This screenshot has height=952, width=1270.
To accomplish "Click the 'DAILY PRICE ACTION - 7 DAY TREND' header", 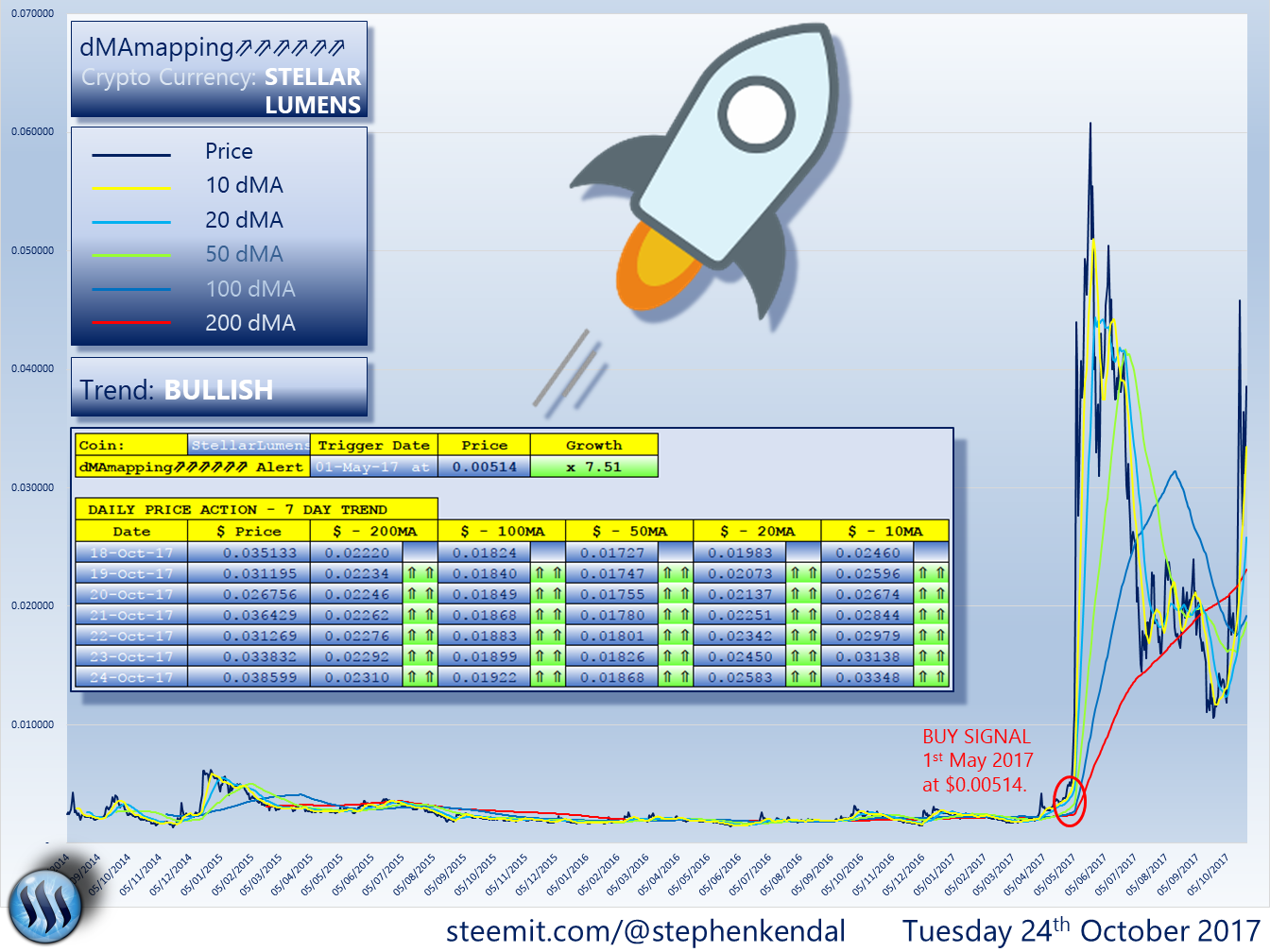I will point(256,509).
